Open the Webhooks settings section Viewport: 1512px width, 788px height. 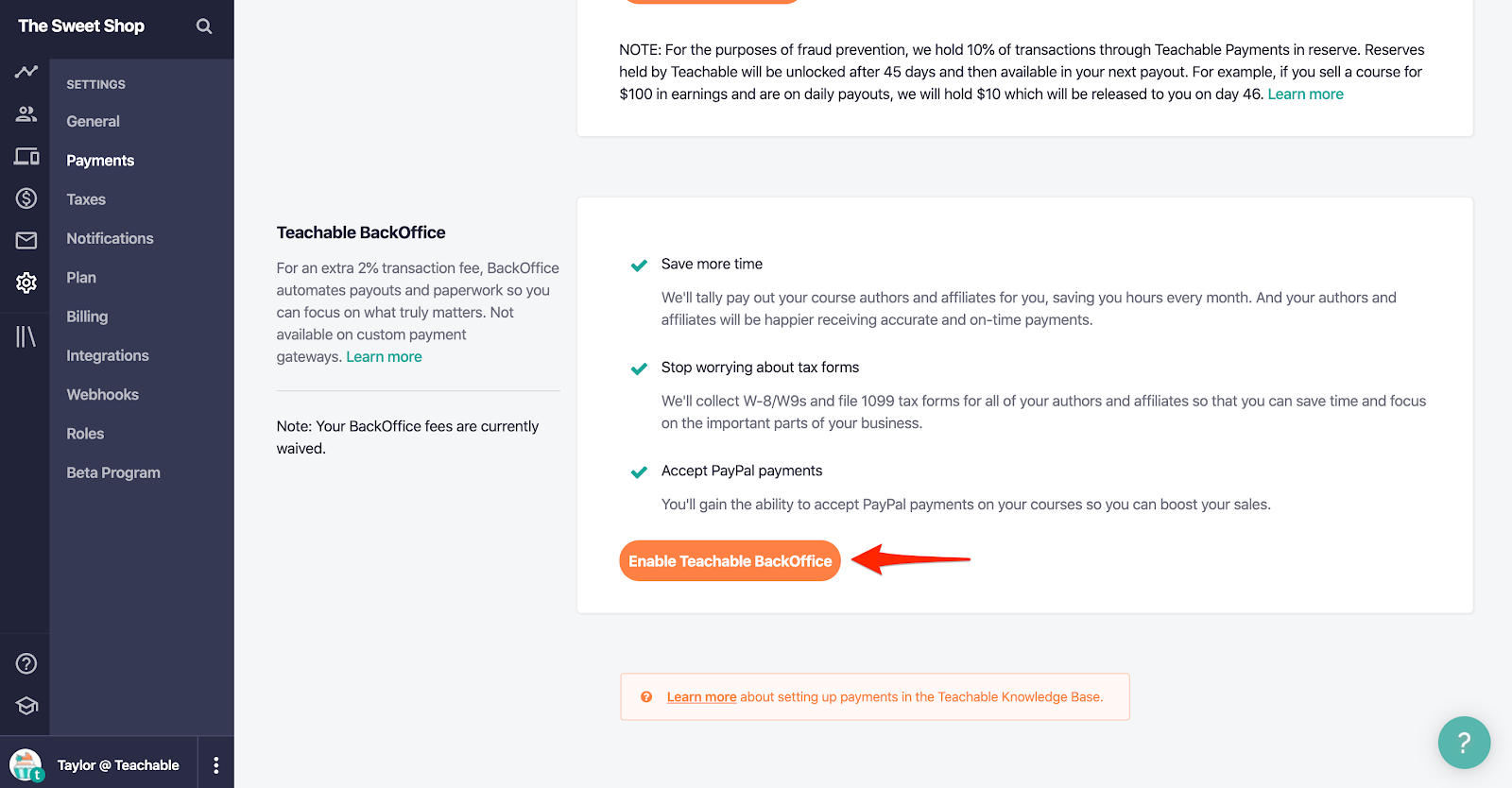tap(101, 394)
